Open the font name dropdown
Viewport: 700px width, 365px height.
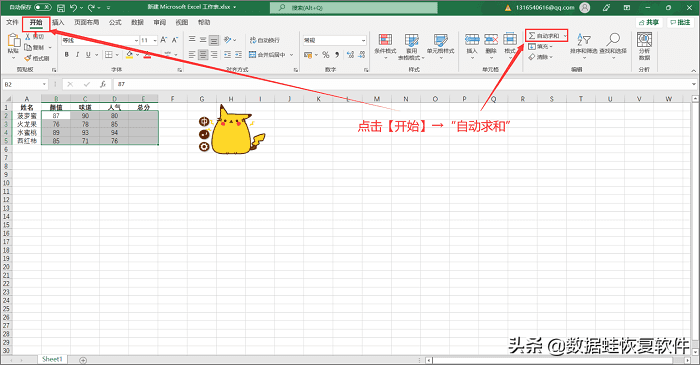[137, 41]
